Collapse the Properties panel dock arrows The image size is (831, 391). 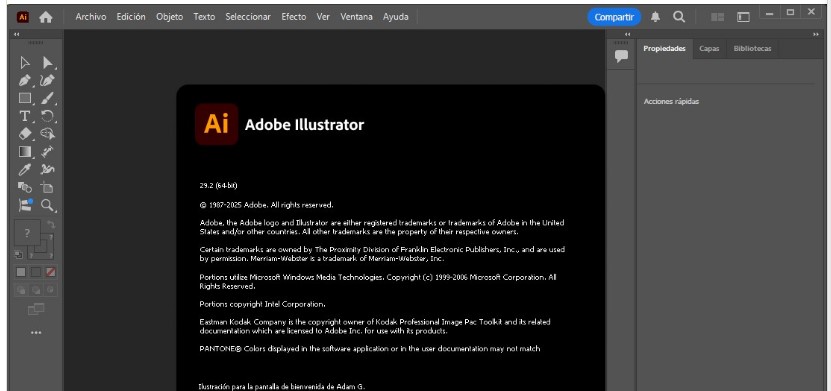pos(816,34)
